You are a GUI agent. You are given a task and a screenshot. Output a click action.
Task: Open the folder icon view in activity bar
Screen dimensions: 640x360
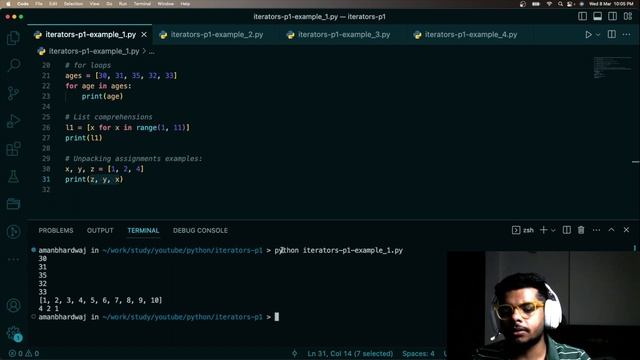point(13,204)
